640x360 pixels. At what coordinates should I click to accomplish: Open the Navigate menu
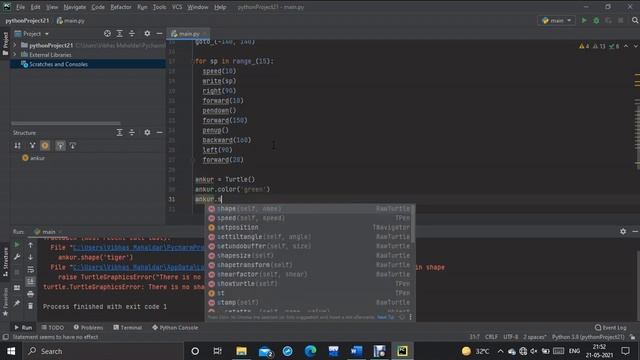(x=75, y=7)
